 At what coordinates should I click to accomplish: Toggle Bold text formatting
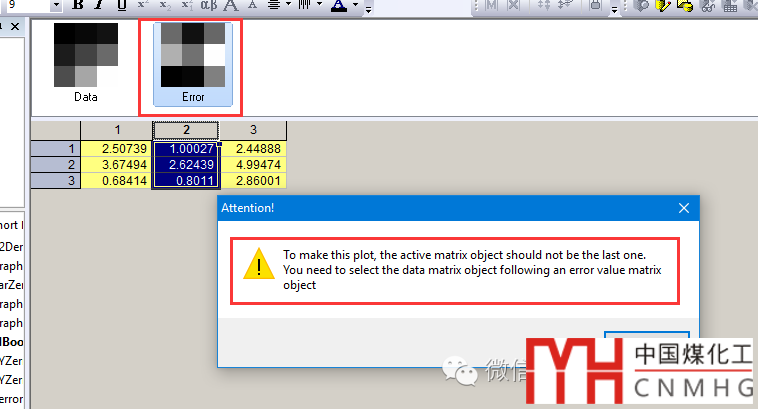(78, 5)
